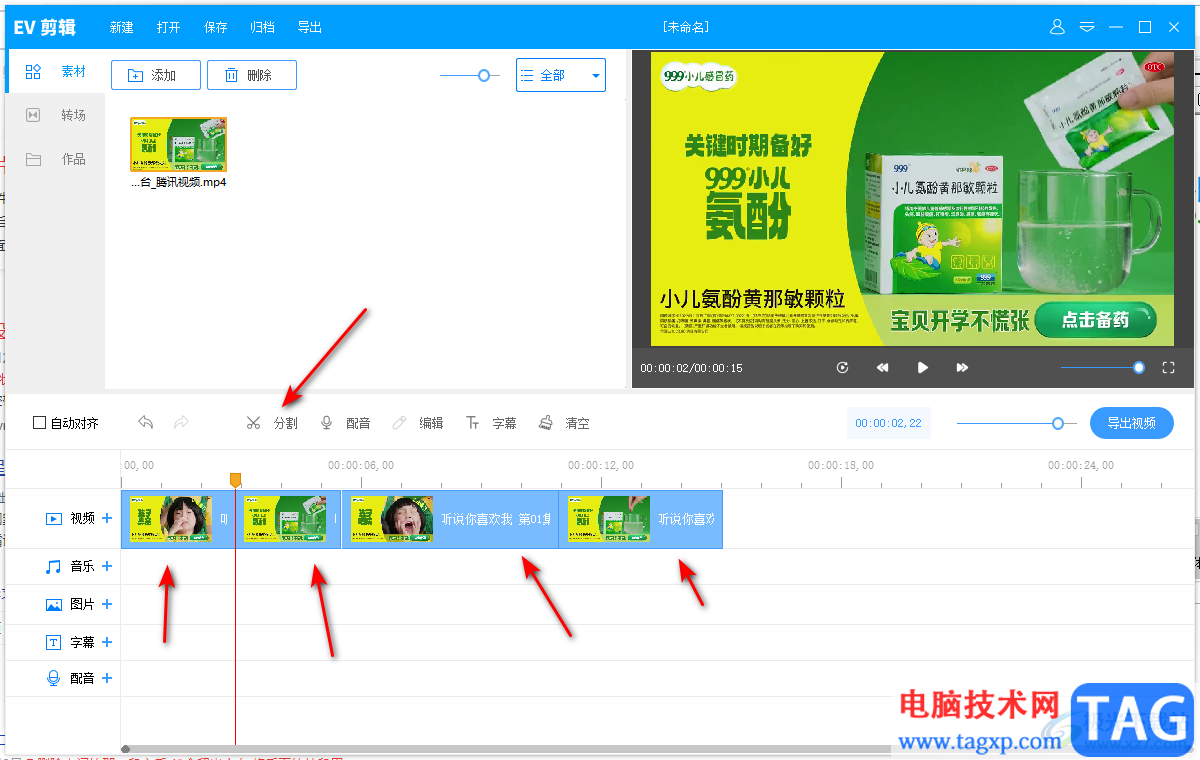Click the 导出 export menu
This screenshot has width=1200, height=760.
tap(310, 27)
